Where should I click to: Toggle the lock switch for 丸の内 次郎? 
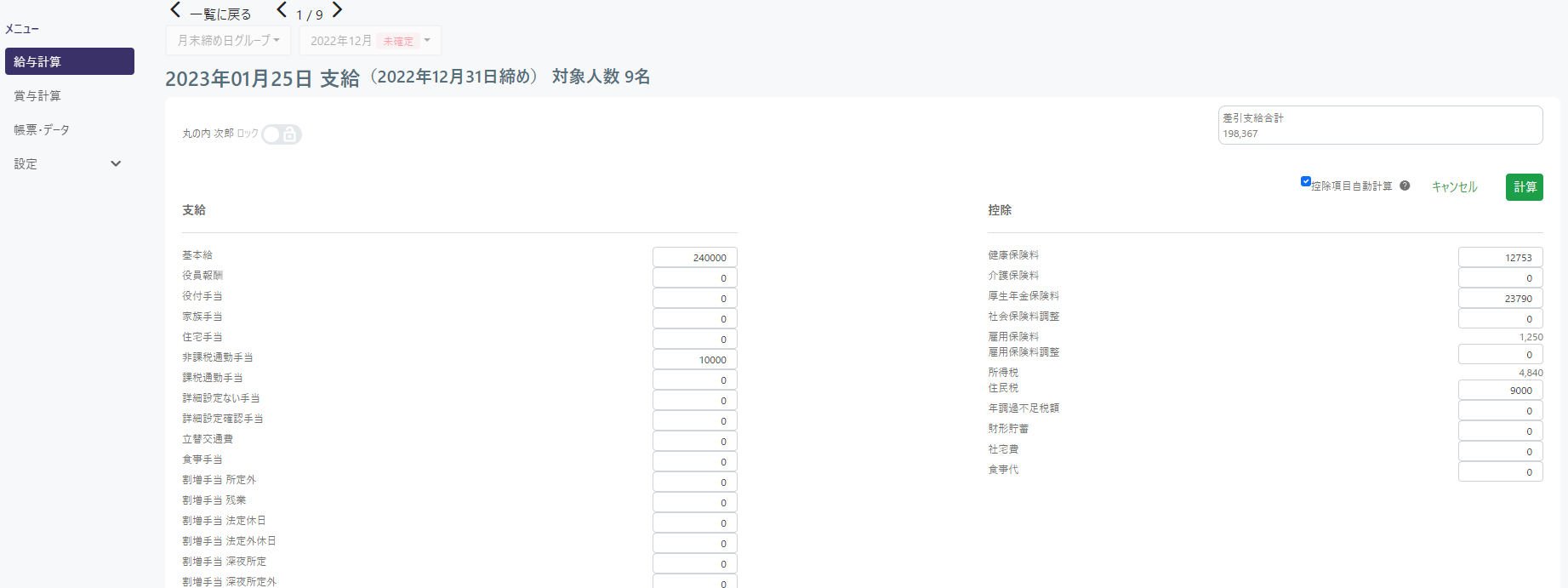(x=281, y=134)
